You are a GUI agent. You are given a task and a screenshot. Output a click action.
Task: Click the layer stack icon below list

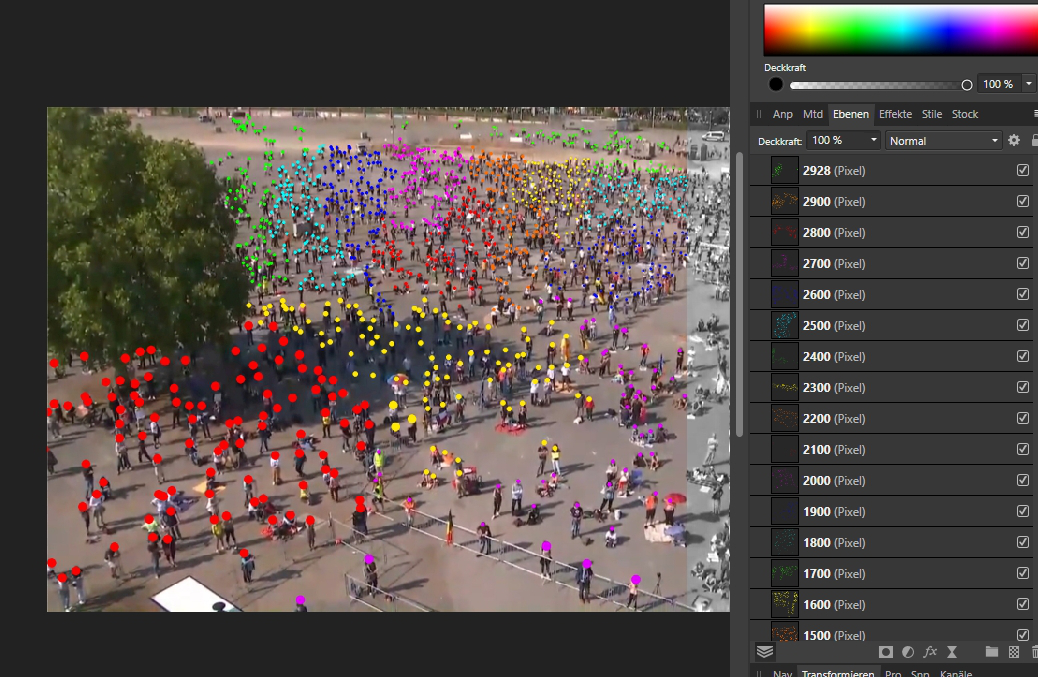click(x=765, y=652)
